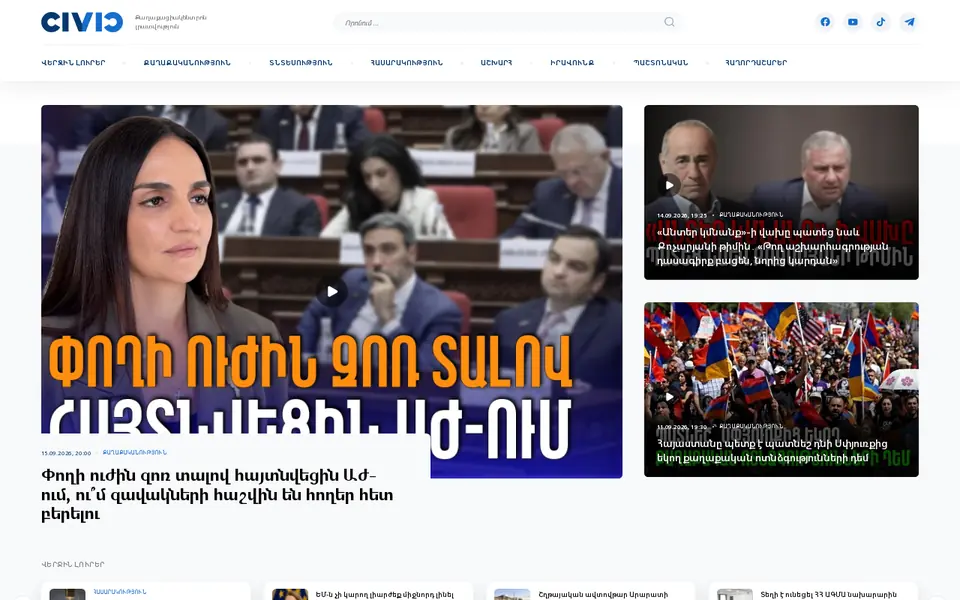Open the ՀԱՂՈՐԴԱՇԱՐԵՐ menu item
The image size is (960, 600).
[756, 62]
